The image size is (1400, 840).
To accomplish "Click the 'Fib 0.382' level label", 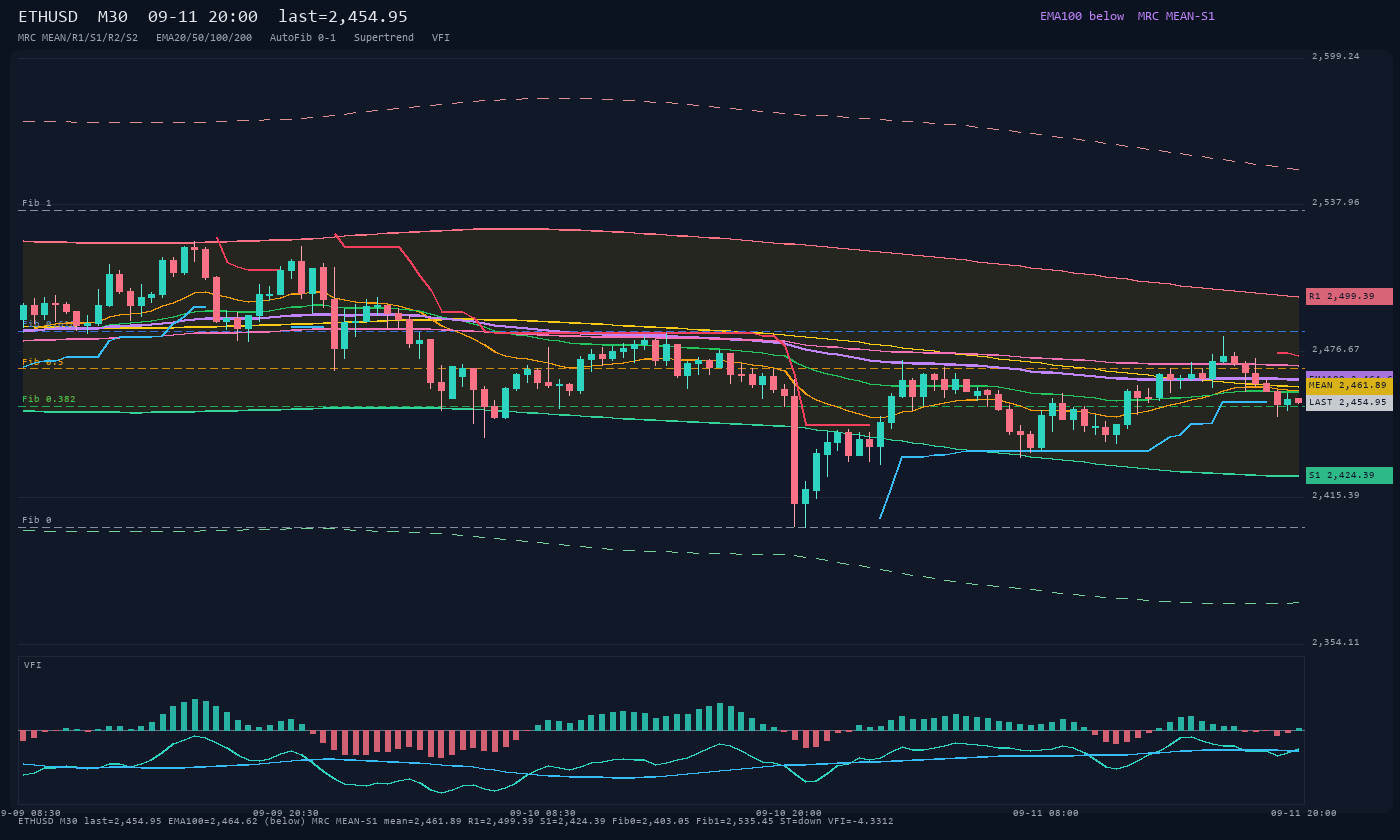I will (49, 399).
